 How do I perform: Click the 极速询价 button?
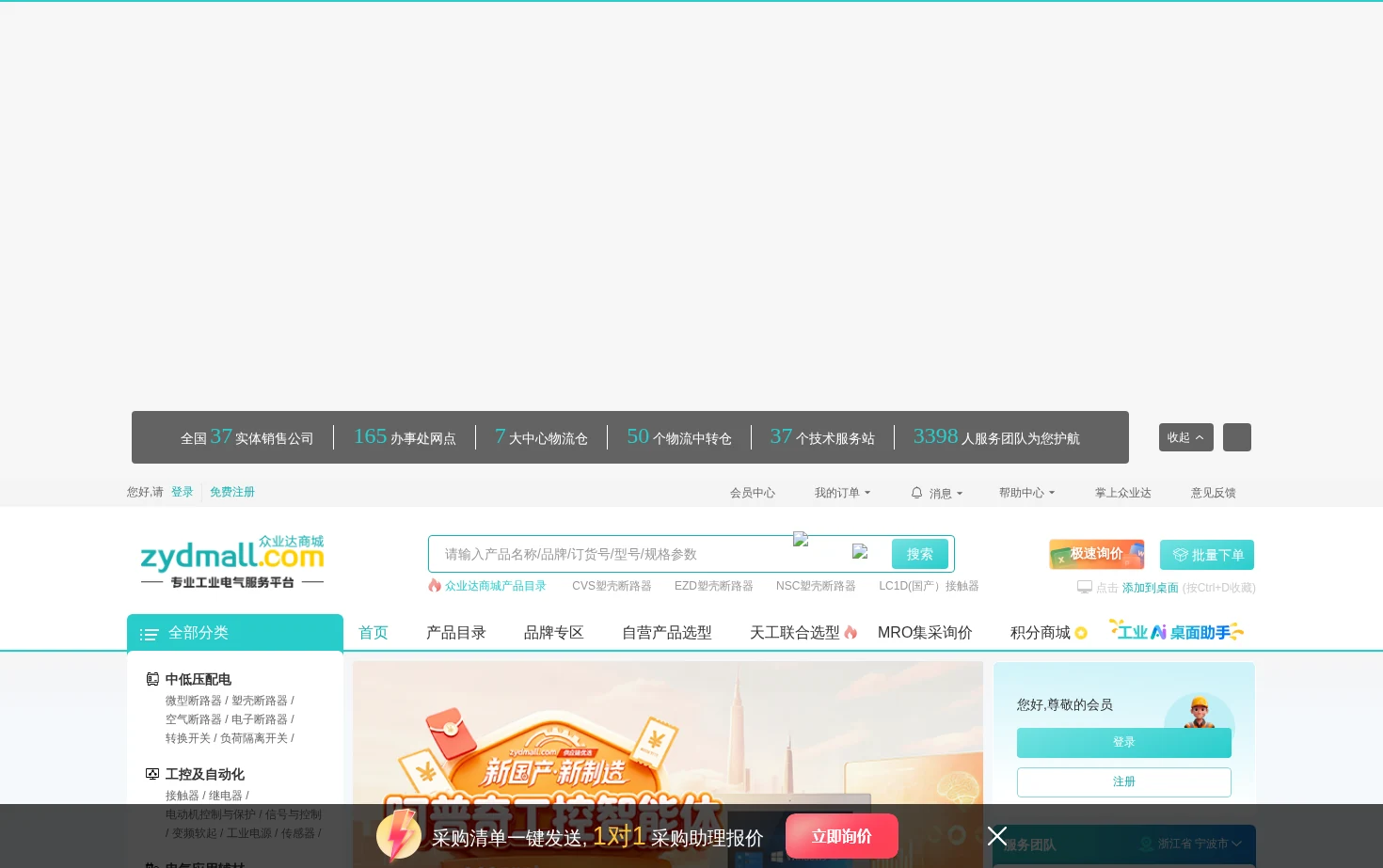click(x=1097, y=554)
